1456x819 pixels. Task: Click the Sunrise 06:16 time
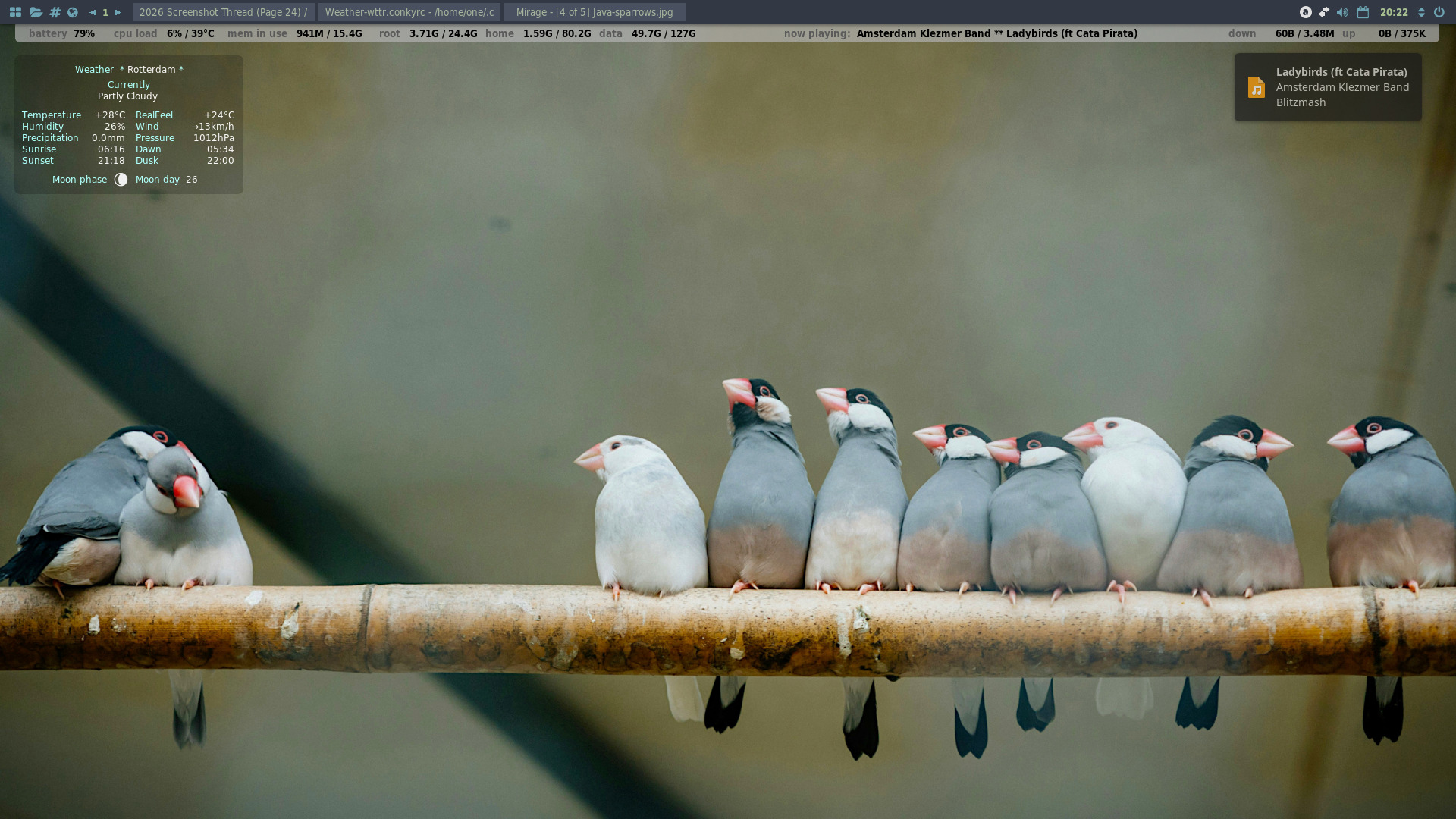111,149
